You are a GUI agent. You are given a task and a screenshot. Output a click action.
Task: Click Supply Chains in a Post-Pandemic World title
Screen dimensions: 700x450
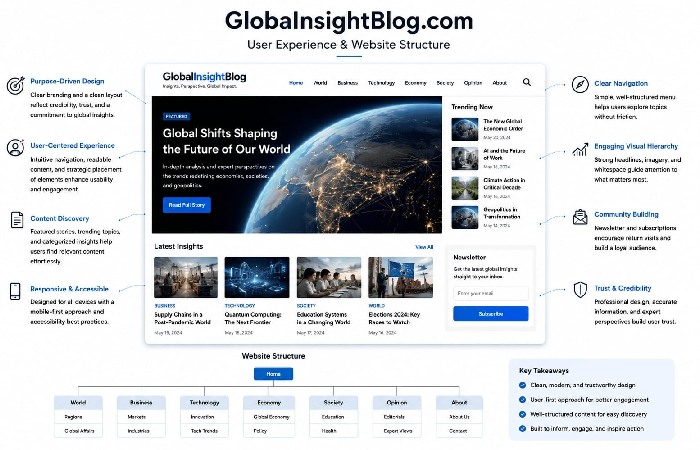[182, 318]
